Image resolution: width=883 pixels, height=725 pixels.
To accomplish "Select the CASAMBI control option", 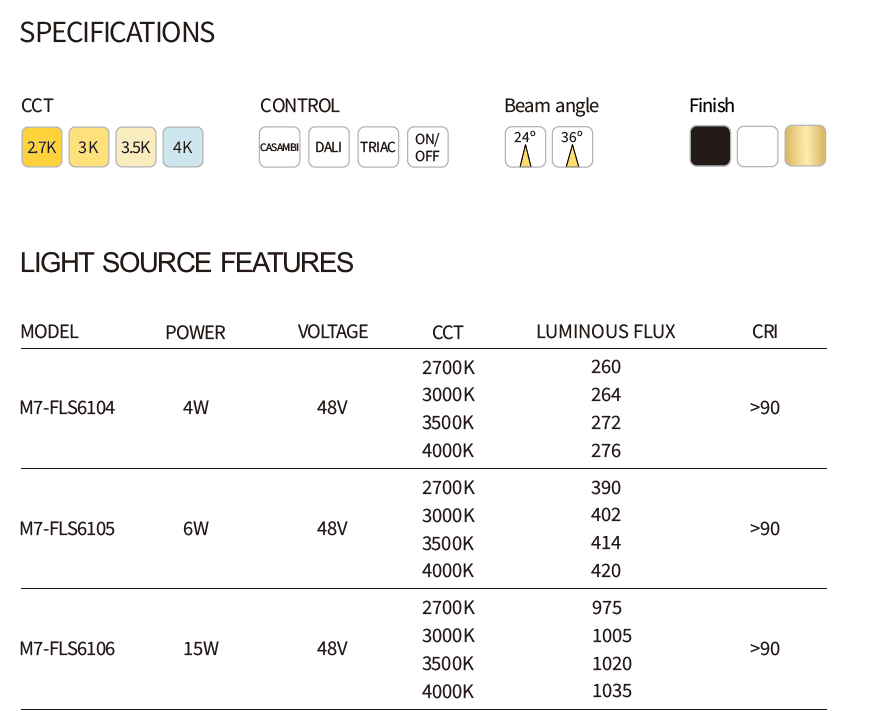I will click(x=279, y=147).
